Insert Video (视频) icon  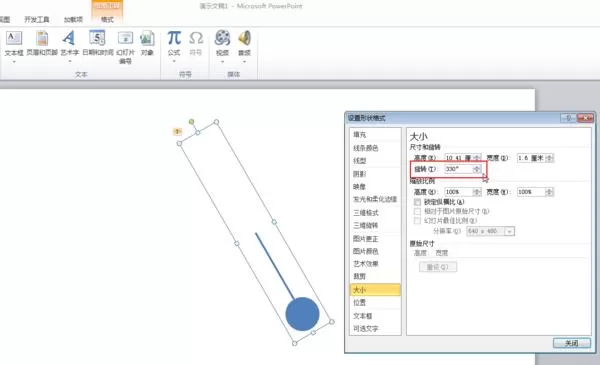tap(222, 38)
